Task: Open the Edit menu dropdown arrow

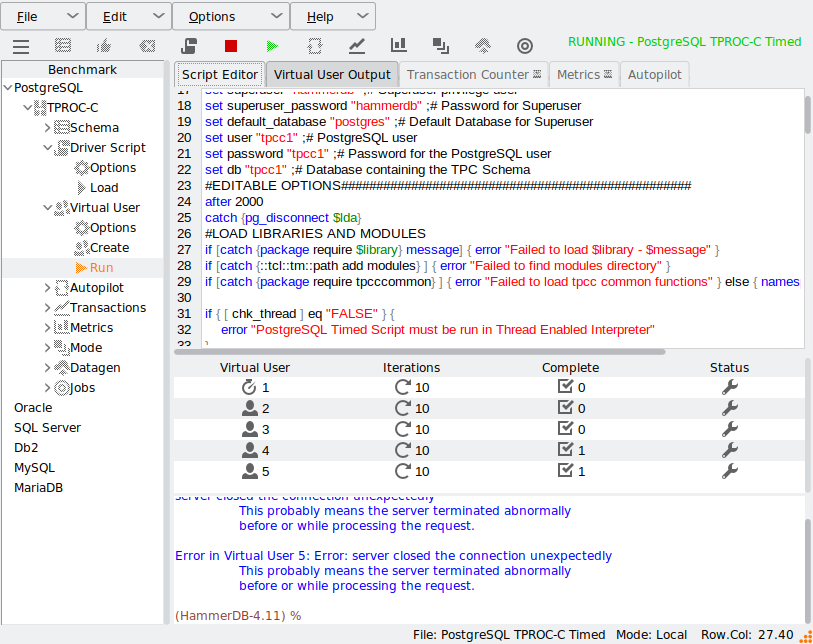Action: (159, 16)
